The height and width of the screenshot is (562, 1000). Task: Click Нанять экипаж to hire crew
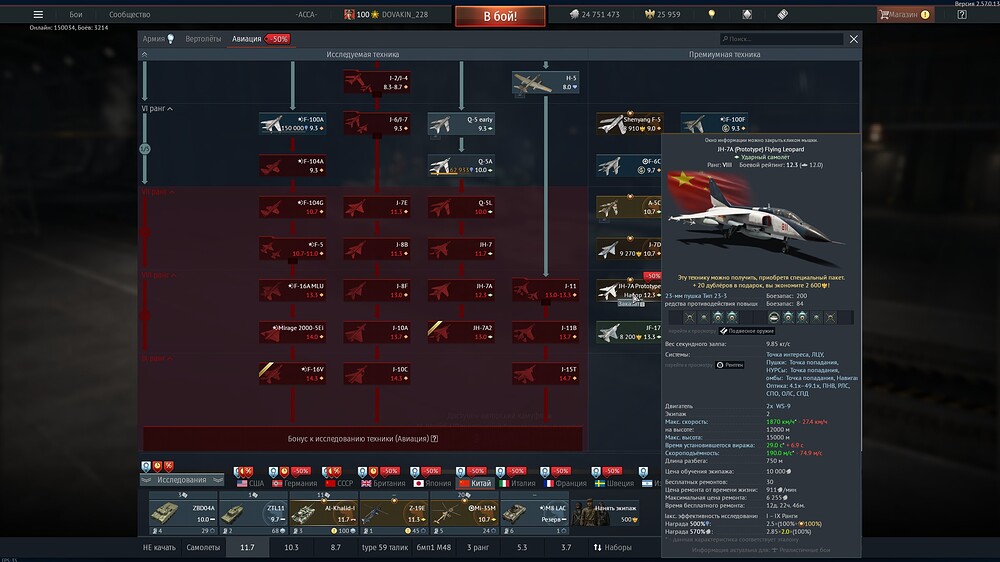coord(606,513)
